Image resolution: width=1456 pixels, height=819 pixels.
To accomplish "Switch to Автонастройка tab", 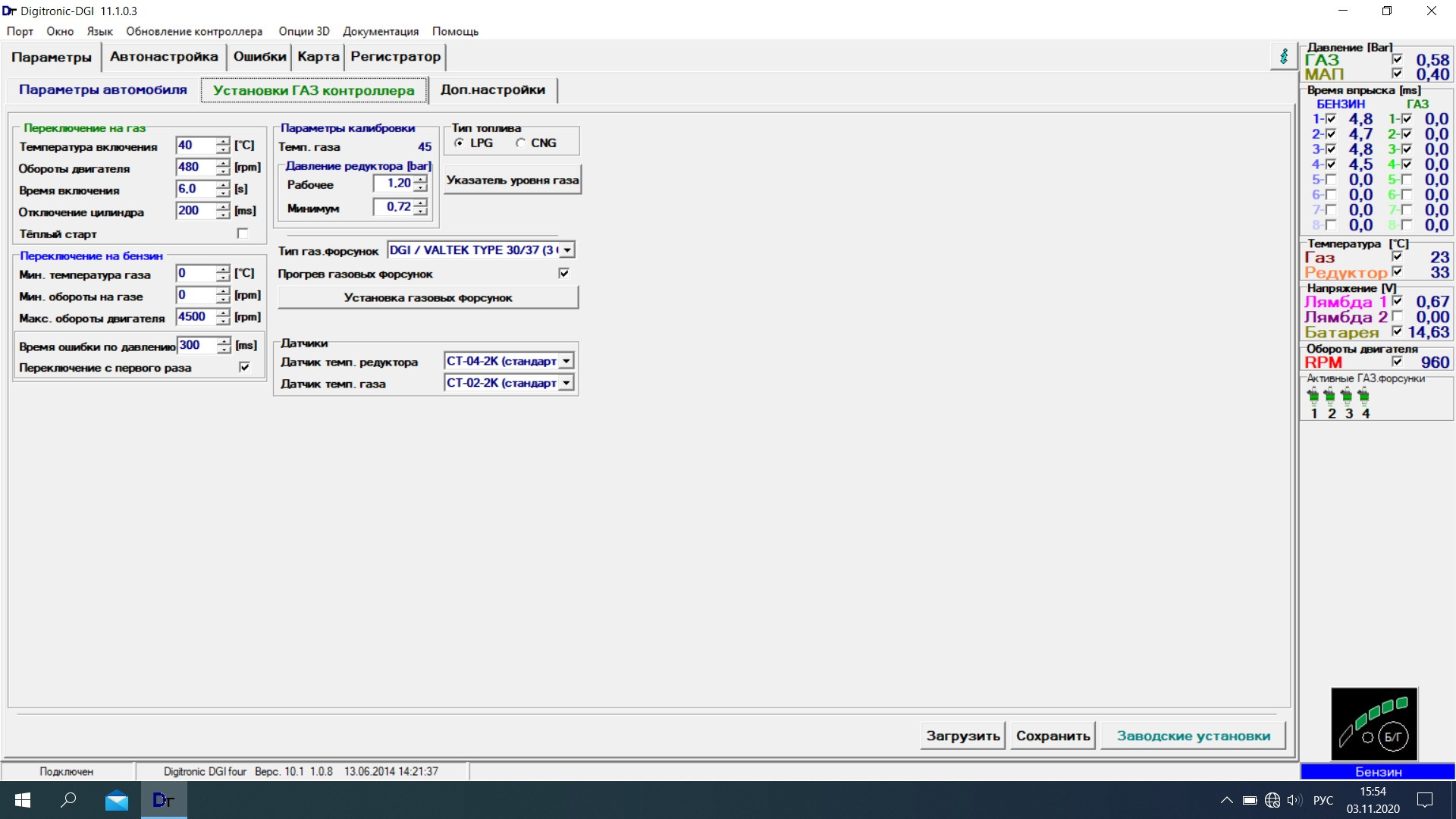I will [x=164, y=56].
